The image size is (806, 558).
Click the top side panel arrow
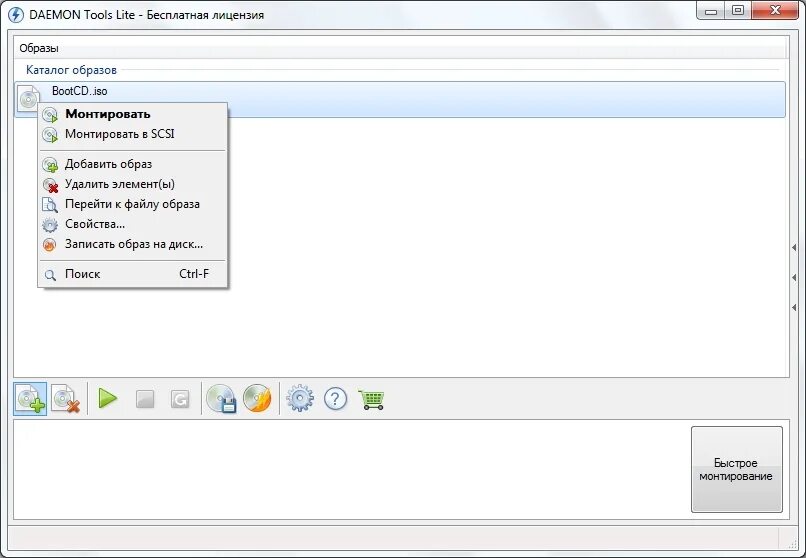pyautogui.click(x=794, y=248)
